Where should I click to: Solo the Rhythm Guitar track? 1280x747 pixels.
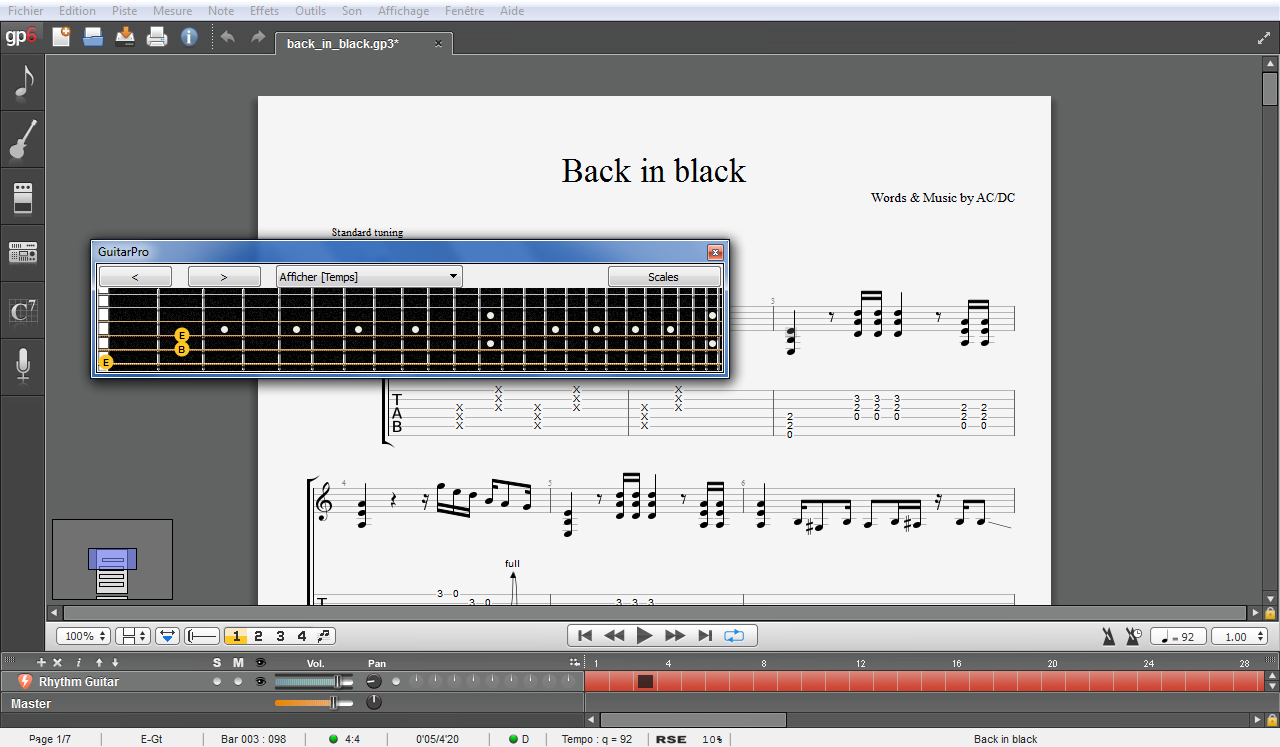(x=217, y=681)
